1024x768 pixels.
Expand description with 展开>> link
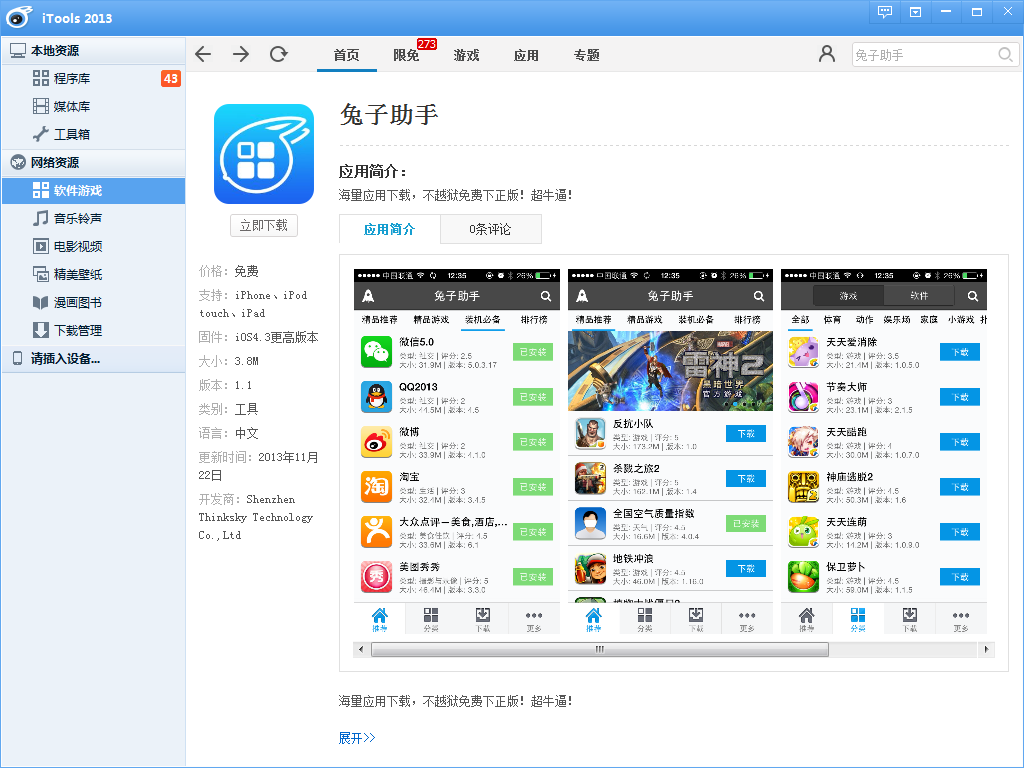click(x=357, y=738)
